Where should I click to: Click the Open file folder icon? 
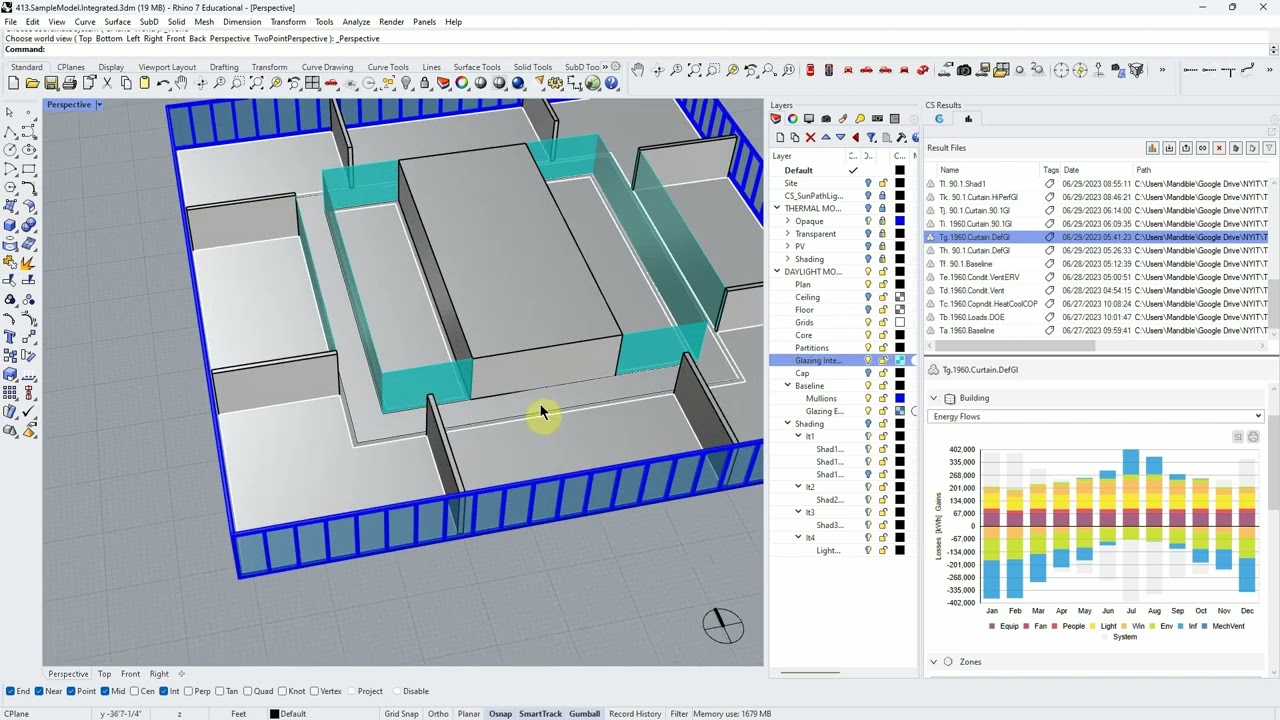(x=32, y=83)
